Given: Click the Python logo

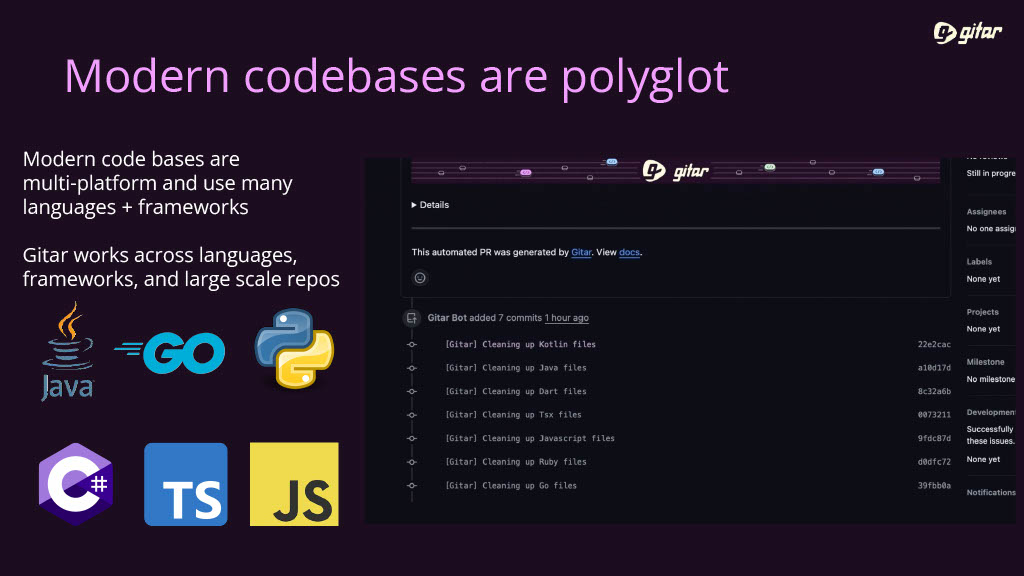Looking at the screenshot, I should click(295, 349).
